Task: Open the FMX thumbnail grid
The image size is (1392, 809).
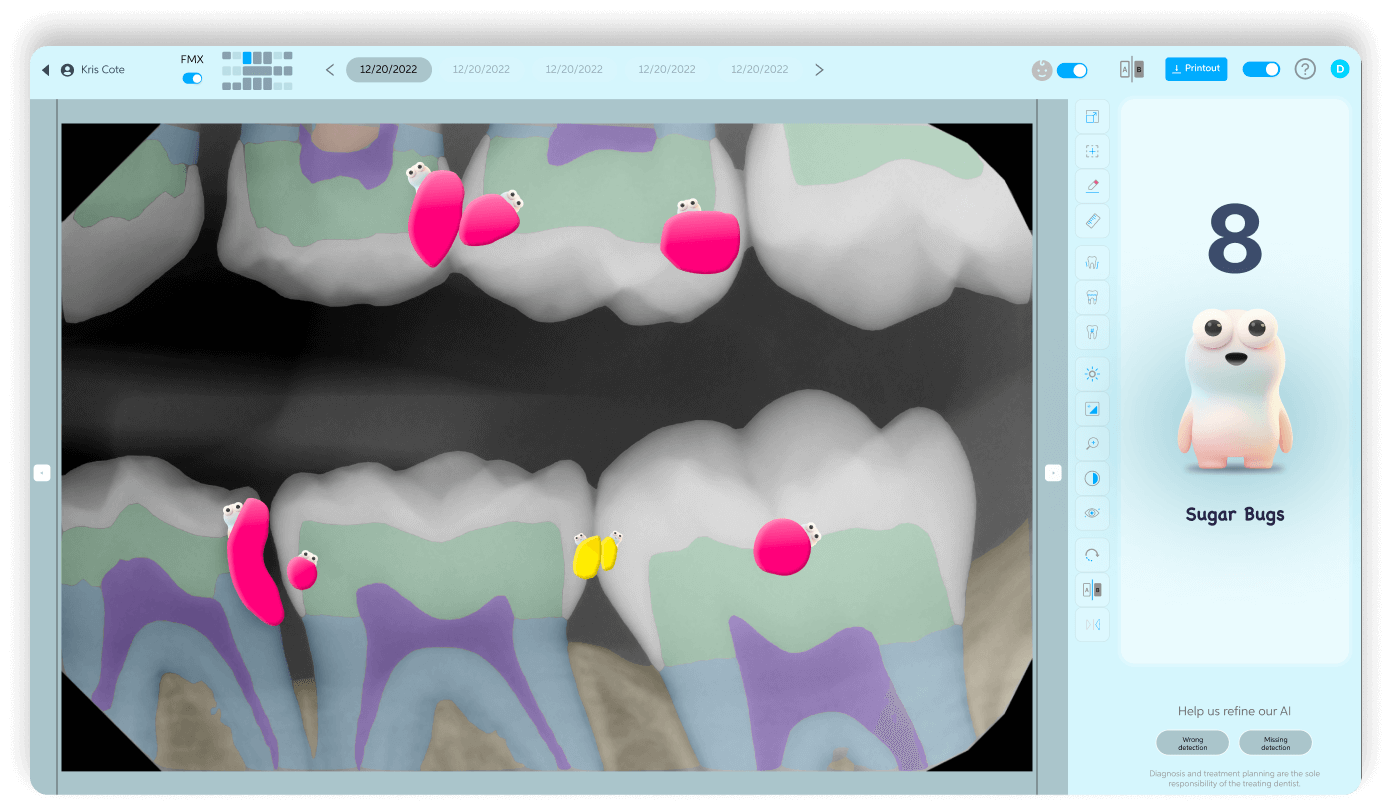Action: click(x=257, y=71)
